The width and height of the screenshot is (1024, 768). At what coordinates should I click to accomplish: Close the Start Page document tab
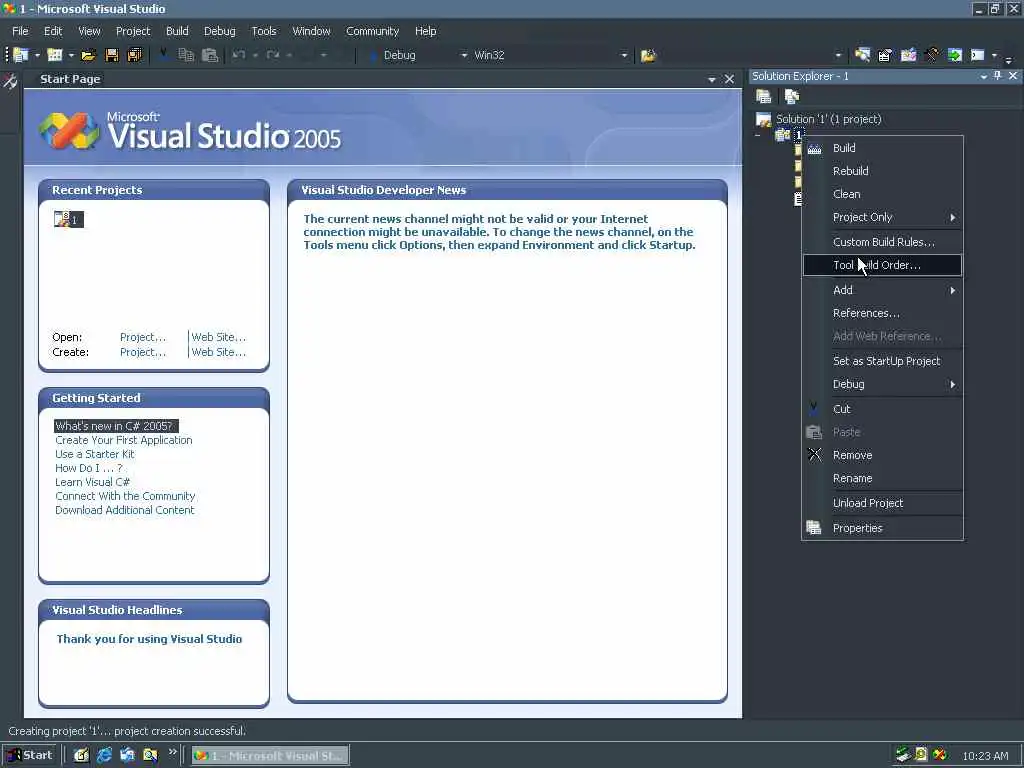coord(729,79)
